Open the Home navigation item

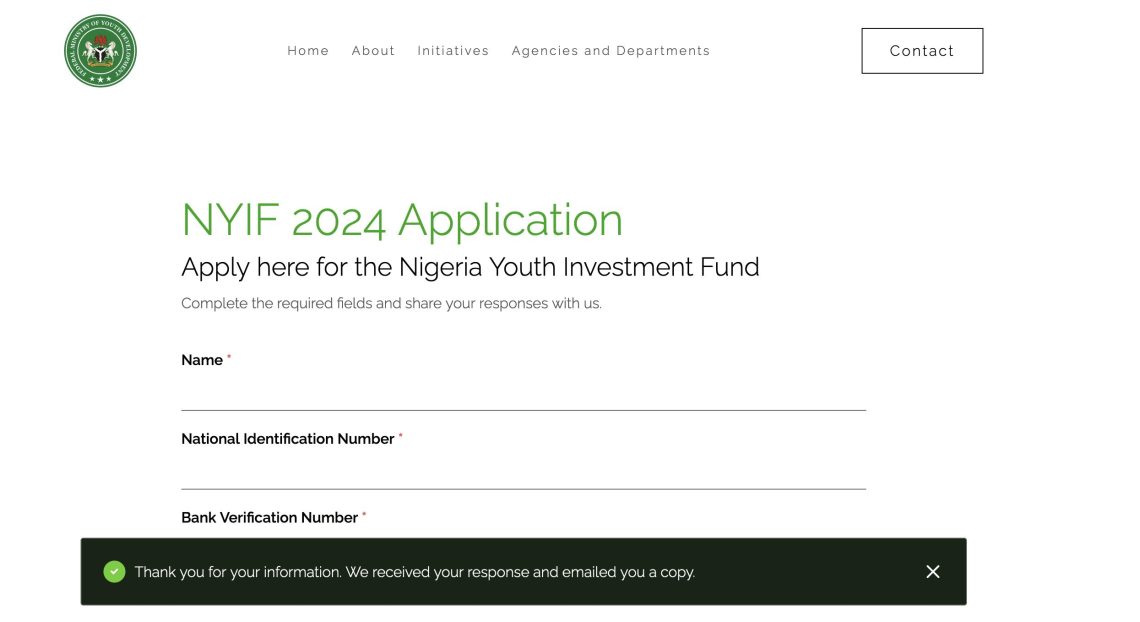point(308,50)
